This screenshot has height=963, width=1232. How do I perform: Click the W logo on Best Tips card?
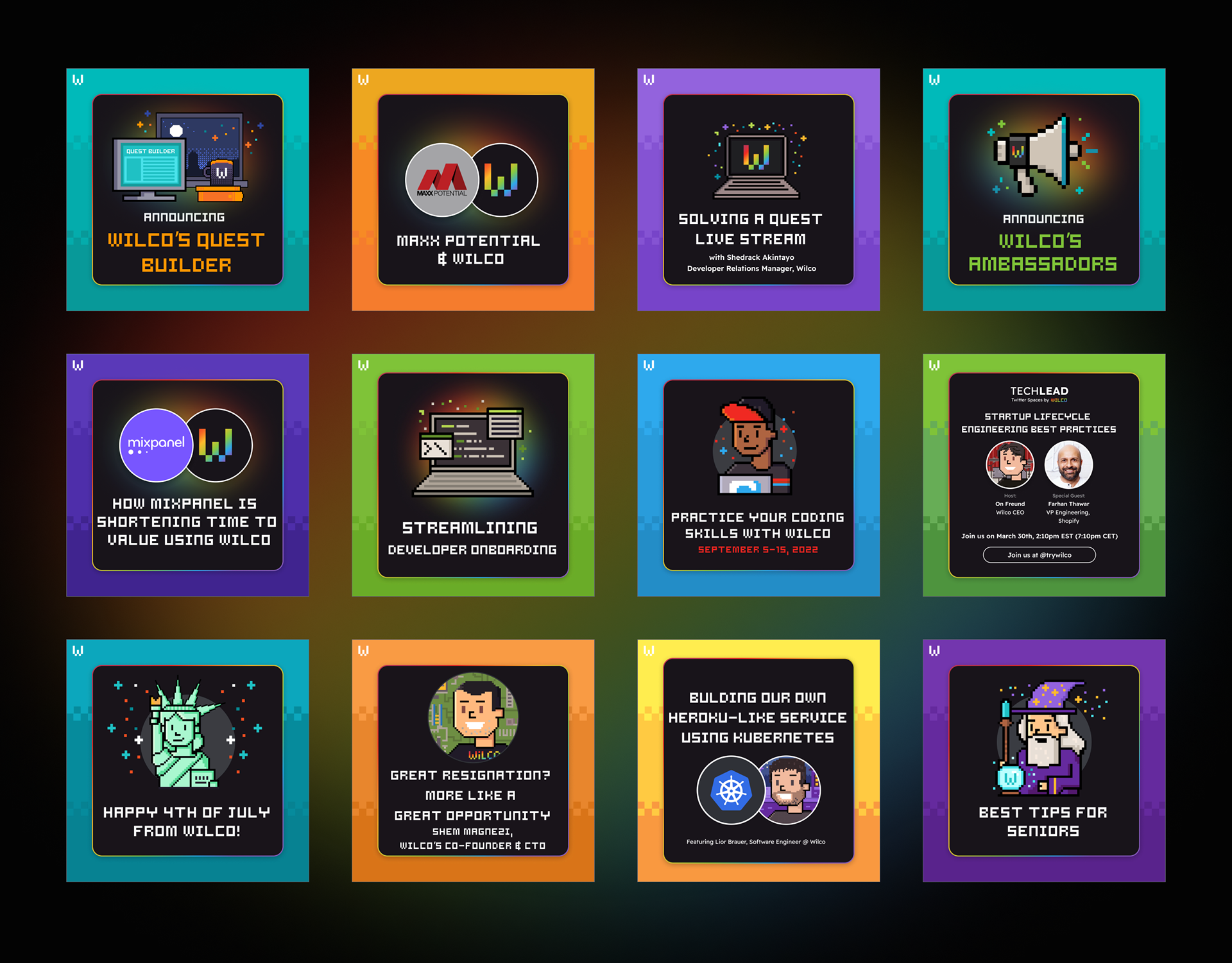[x=934, y=651]
